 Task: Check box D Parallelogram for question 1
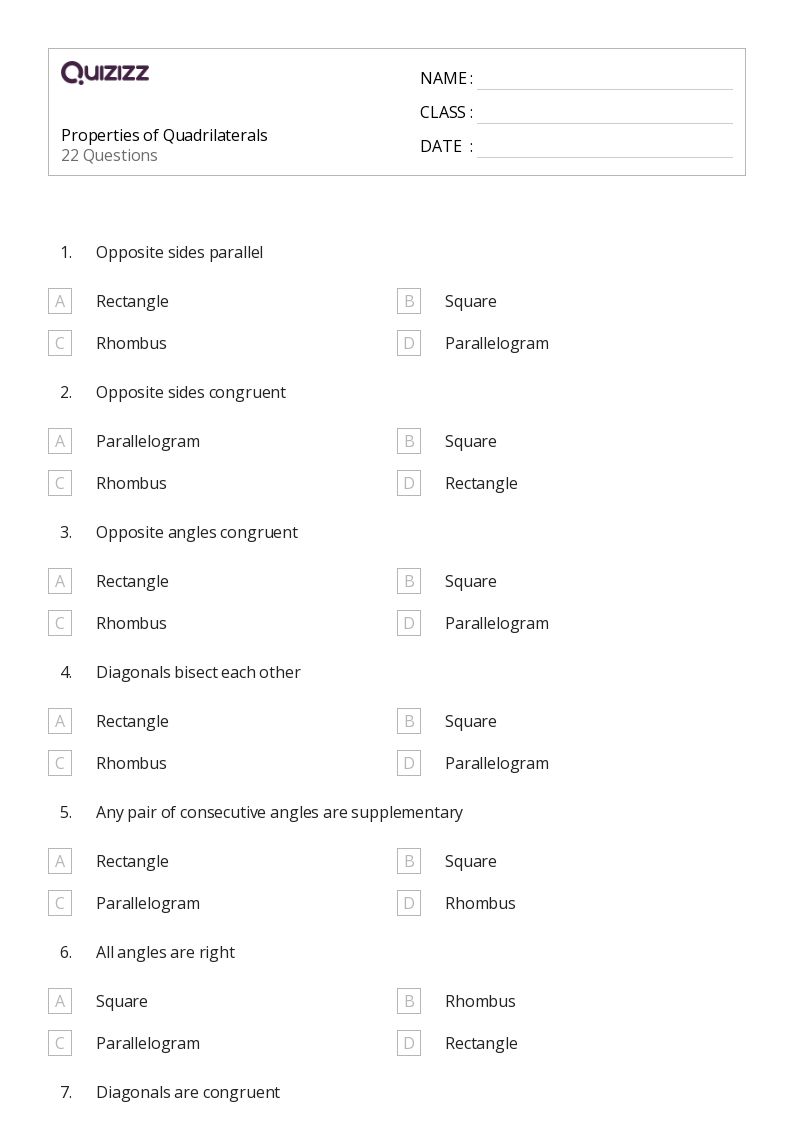[x=408, y=343]
